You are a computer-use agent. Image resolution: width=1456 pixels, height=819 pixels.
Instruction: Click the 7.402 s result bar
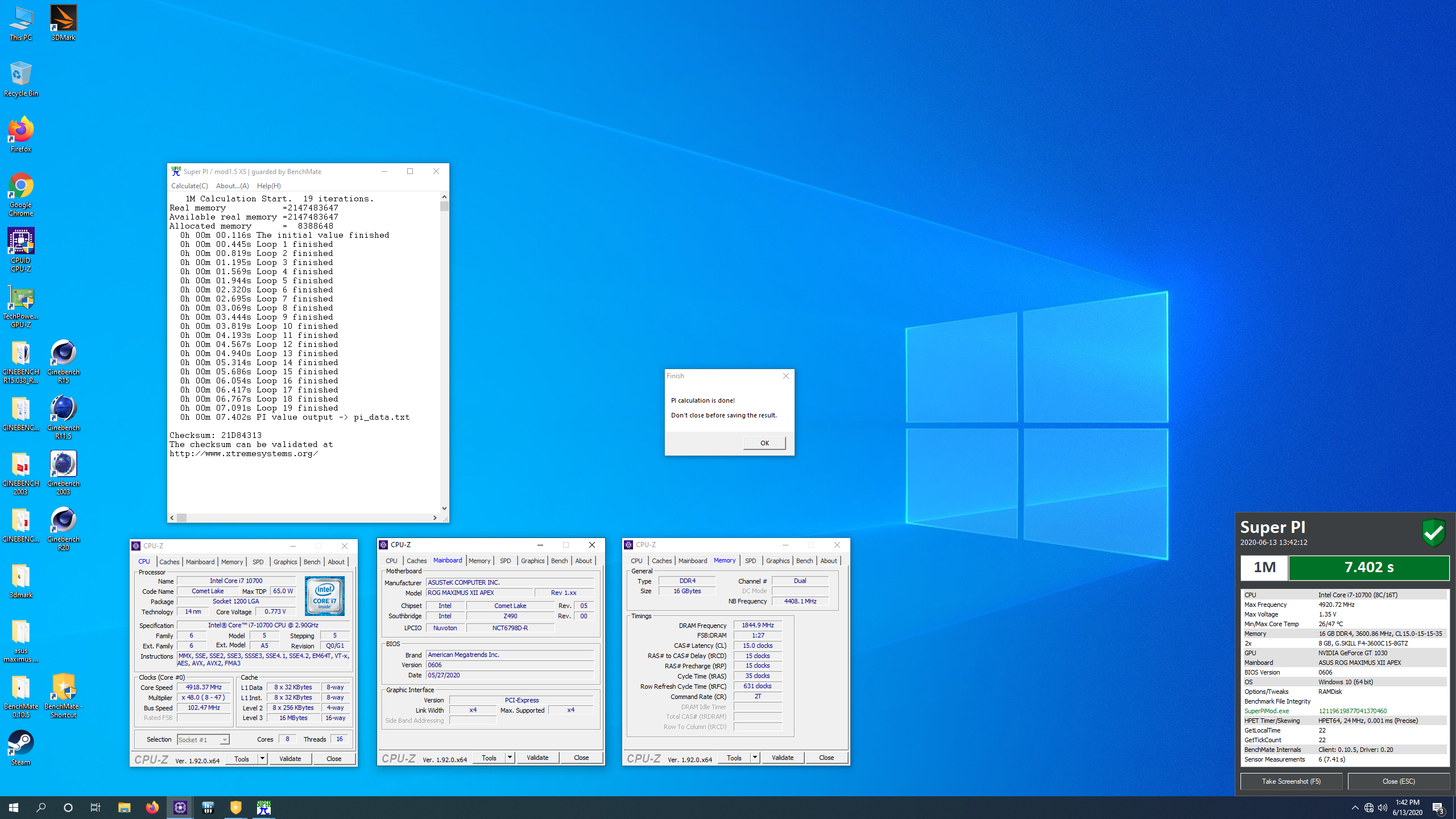pyautogui.click(x=1368, y=568)
